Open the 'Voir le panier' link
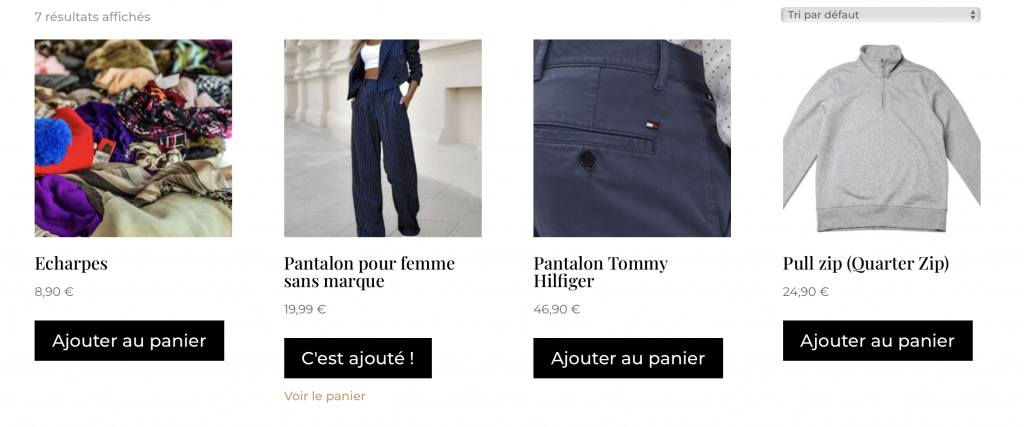Viewport: 1024px width, 427px height. (x=325, y=396)
